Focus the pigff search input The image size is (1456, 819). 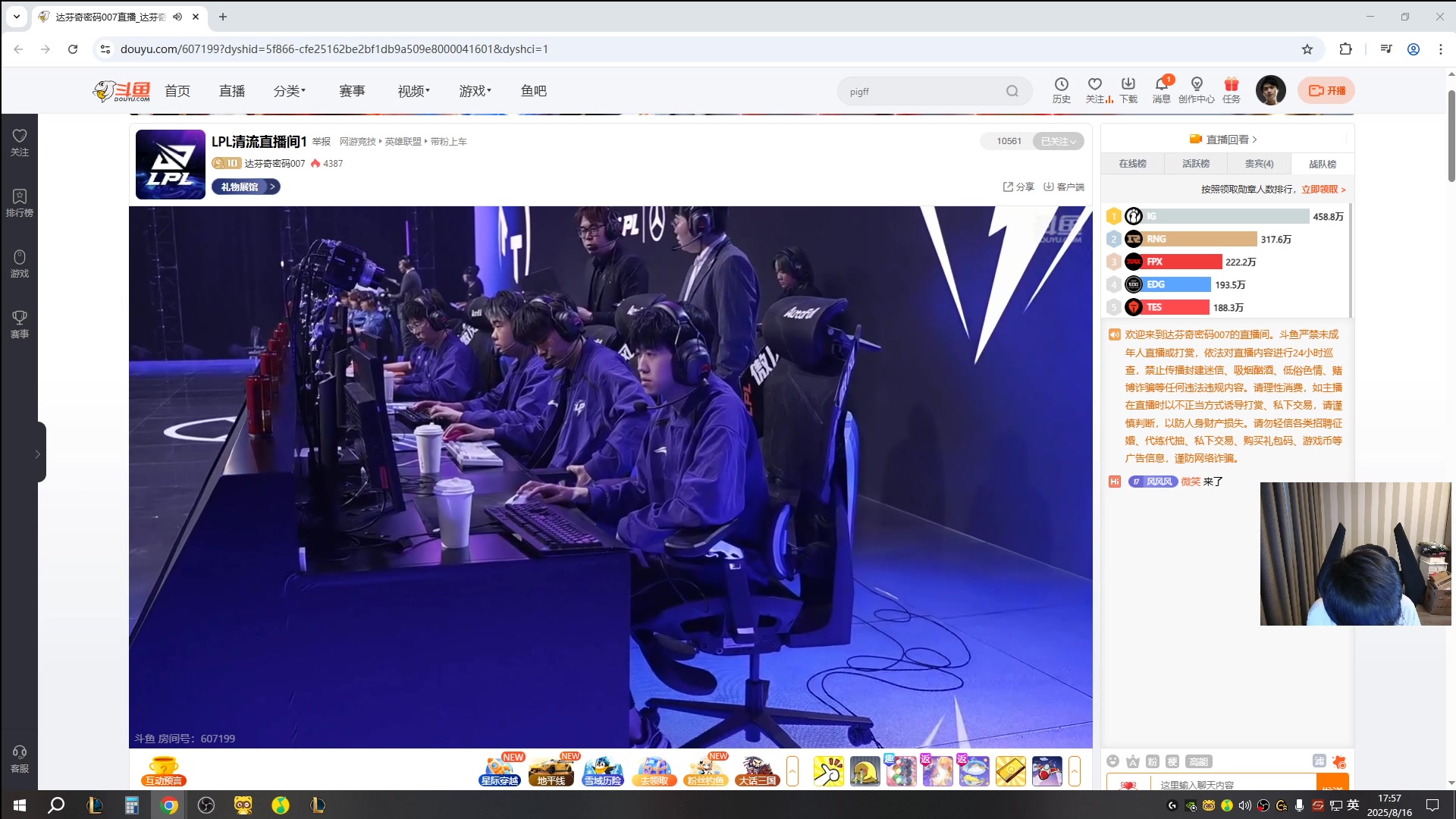pyautogui.click(x=925, y=91)
